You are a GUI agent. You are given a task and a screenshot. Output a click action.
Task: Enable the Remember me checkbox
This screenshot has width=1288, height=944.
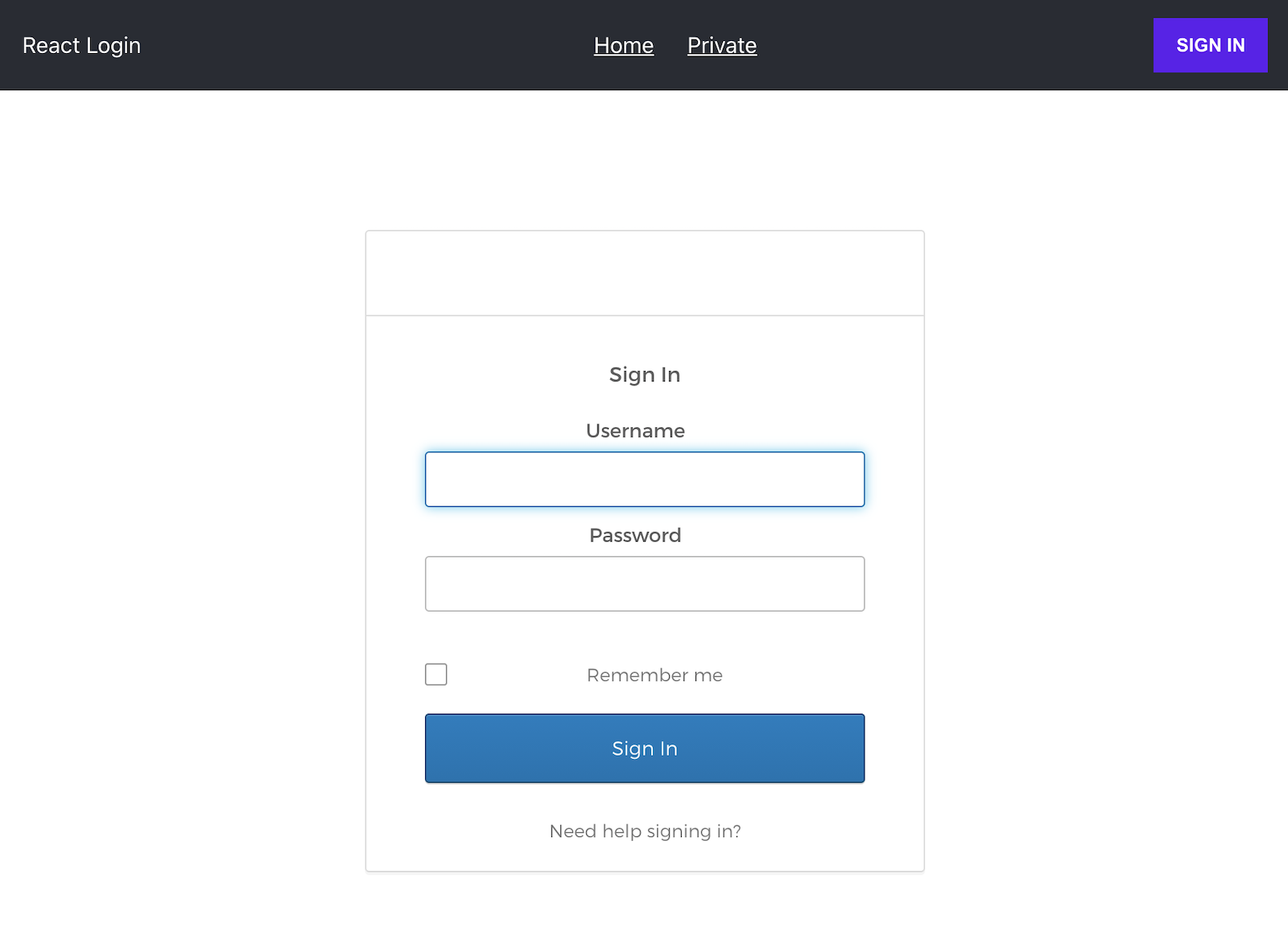point(436,674)
